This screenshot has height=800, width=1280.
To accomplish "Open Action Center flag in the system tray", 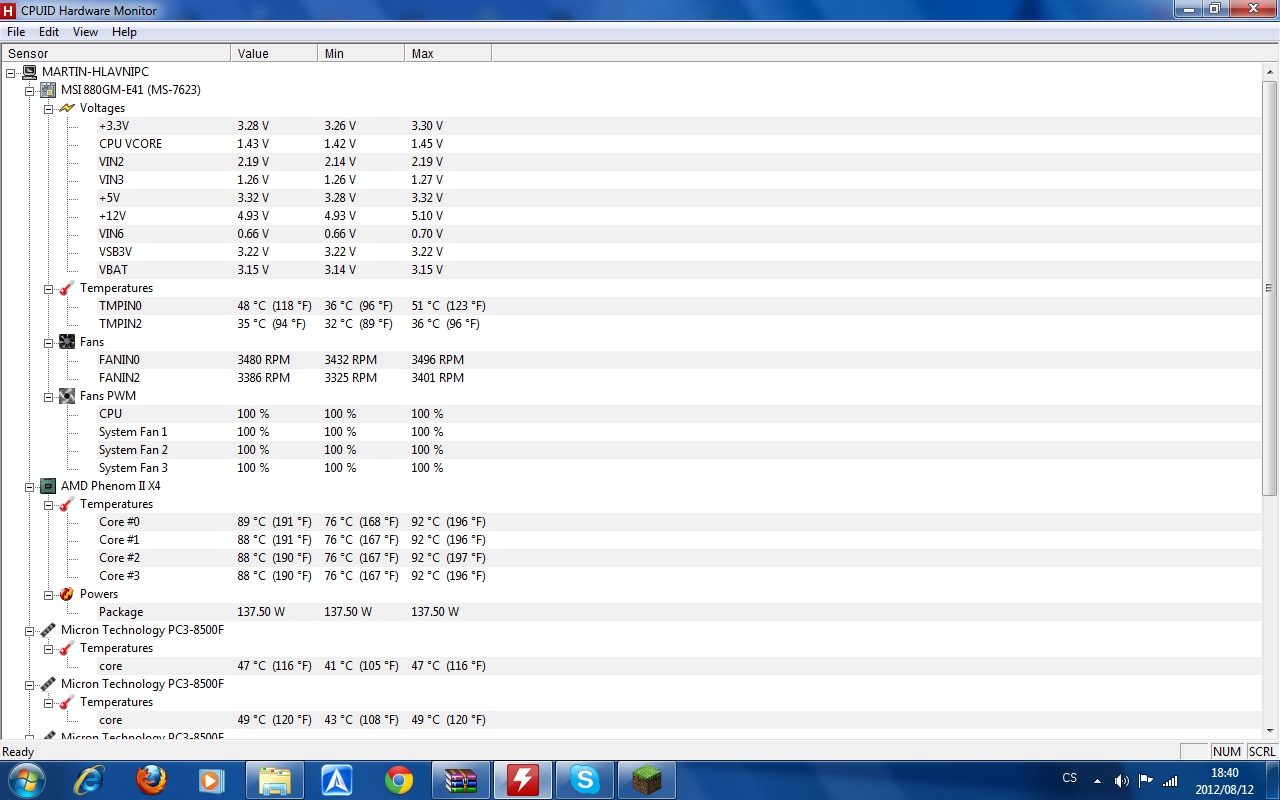I will [x=1146, y=780].
